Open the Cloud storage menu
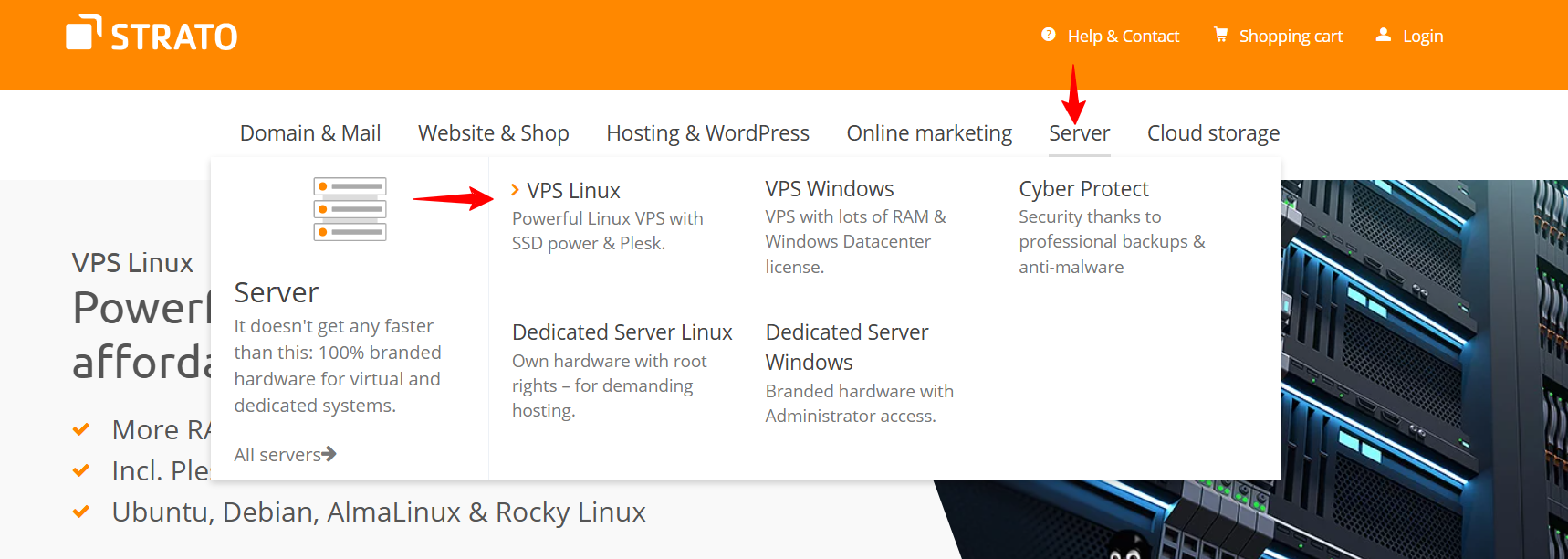1568x559 pixels. click(x=1213, y=133)
